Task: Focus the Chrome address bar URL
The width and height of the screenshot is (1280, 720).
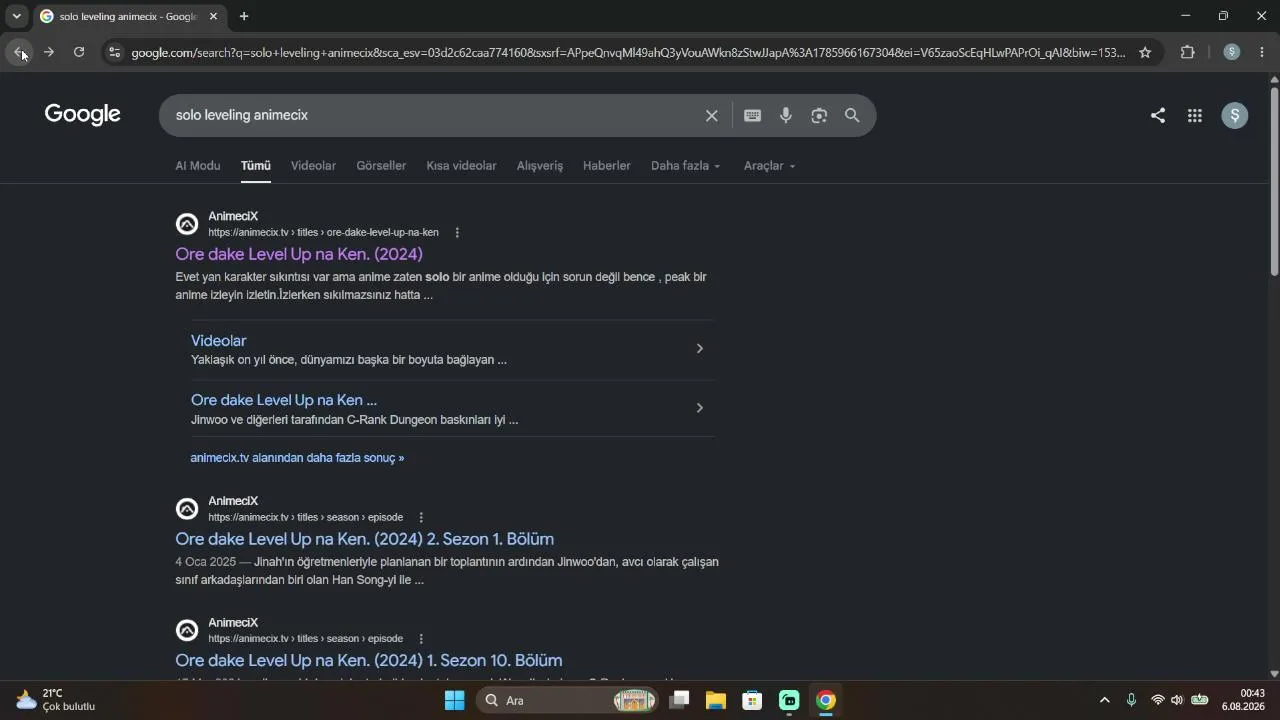Action: click(628, 53)
